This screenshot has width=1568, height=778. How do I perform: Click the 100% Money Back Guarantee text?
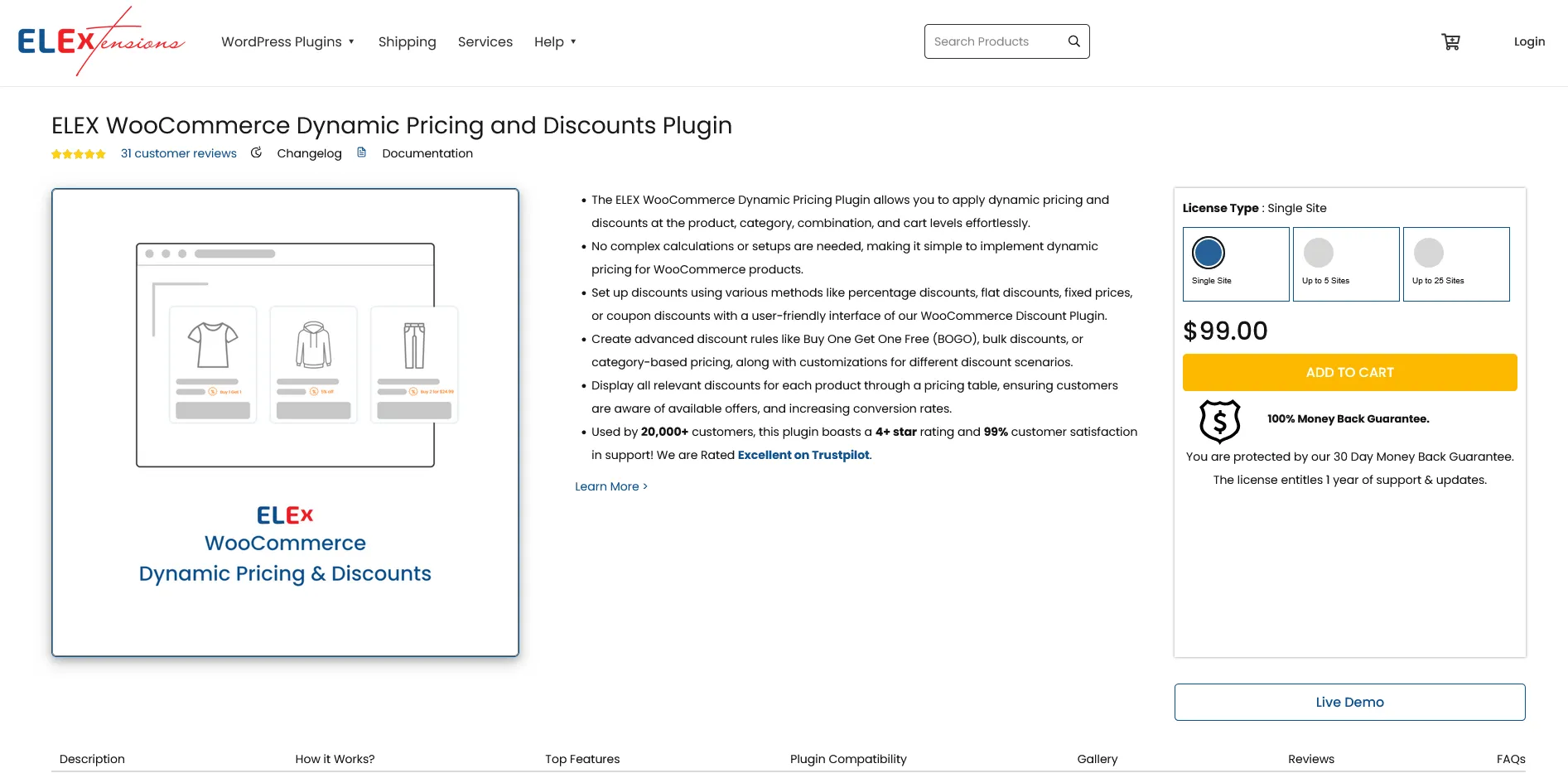coord(1348,418)
